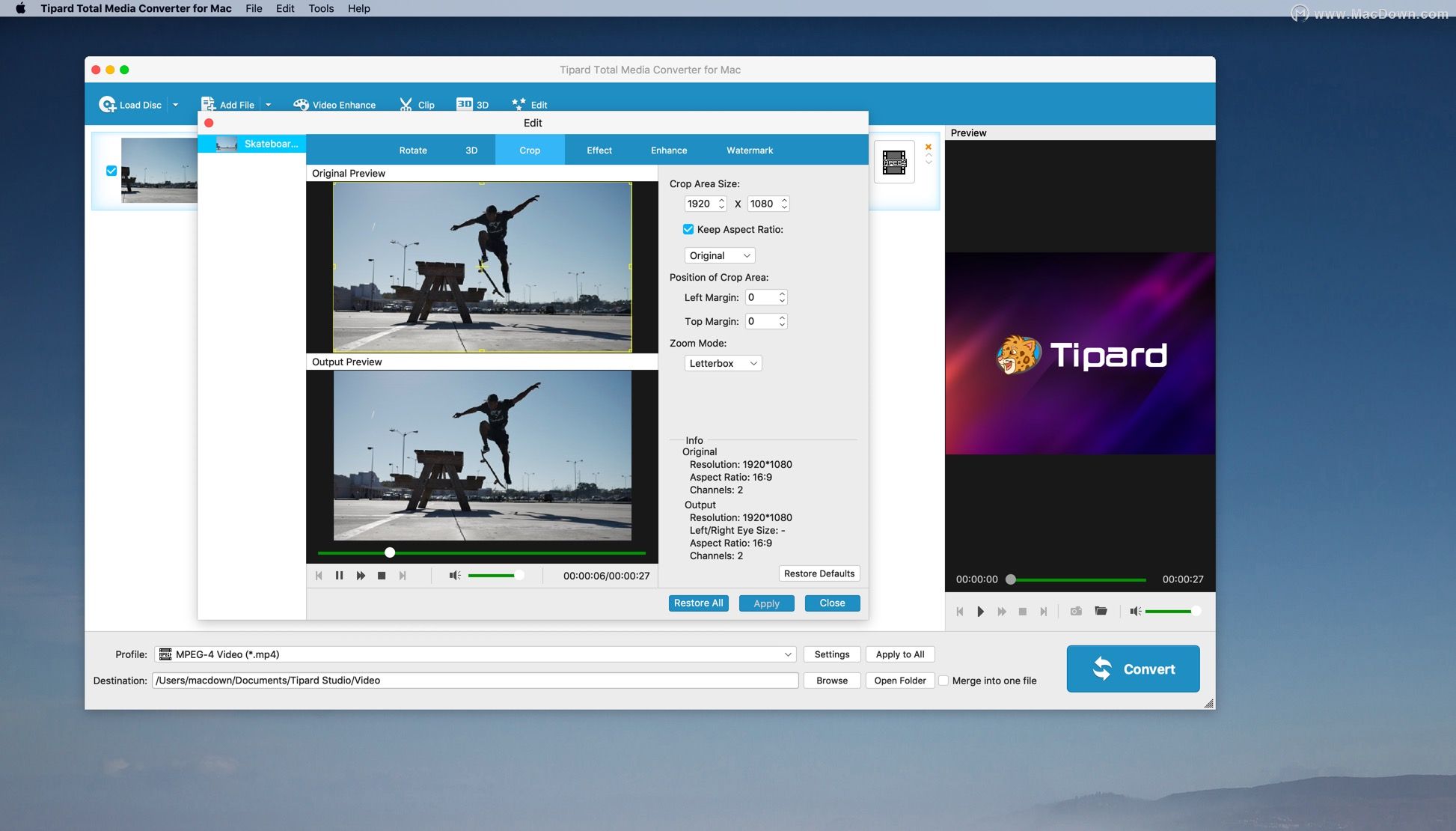1456x831 pixels.
Task: Deselect the skateboard video checkbox
Action: 111,170
